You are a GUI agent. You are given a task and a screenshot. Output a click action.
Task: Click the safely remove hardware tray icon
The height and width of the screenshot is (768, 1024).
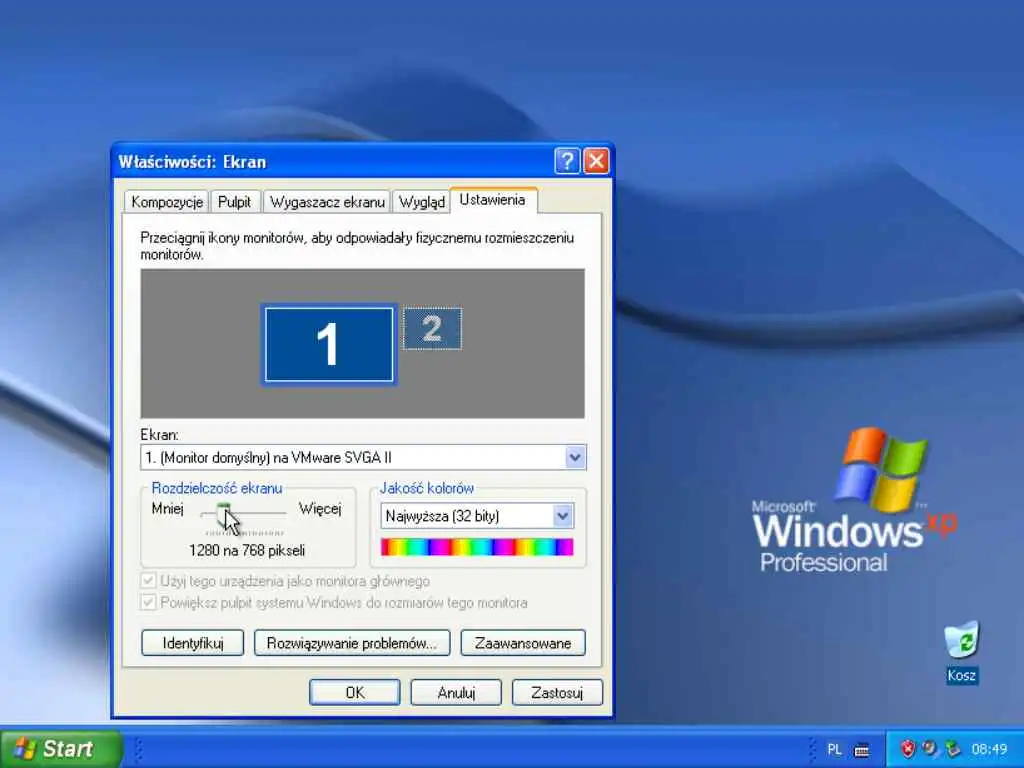[953, 748]
